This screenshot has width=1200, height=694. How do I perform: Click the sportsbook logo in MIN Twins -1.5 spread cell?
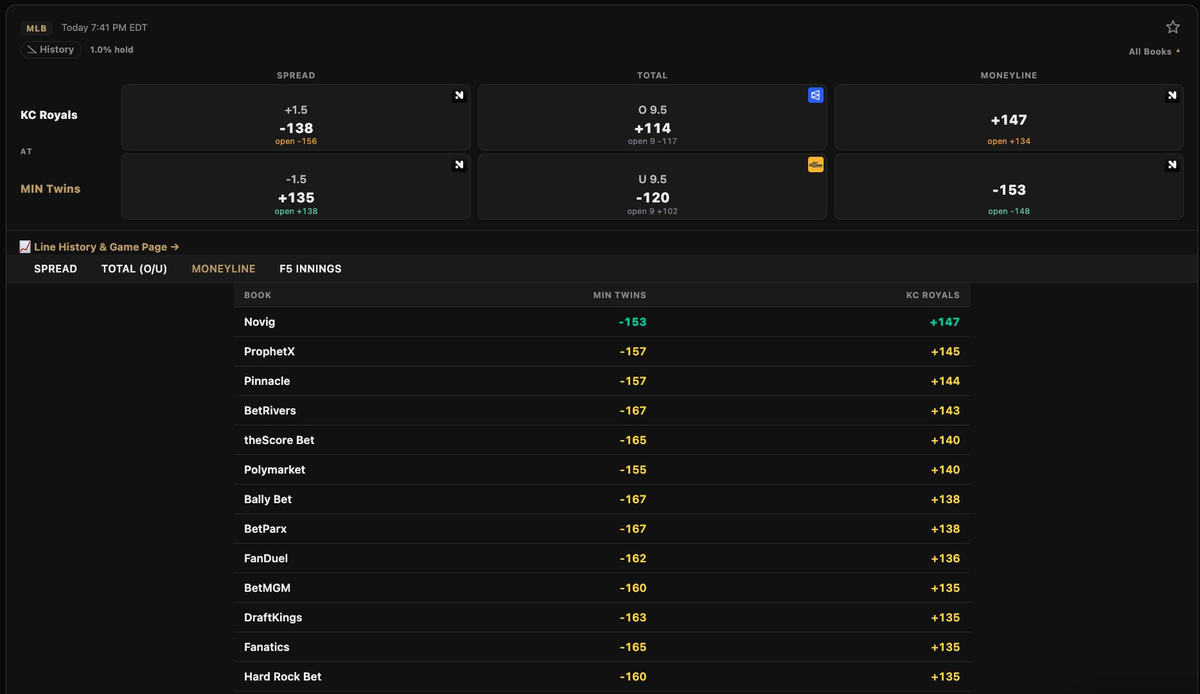(459, 165)
